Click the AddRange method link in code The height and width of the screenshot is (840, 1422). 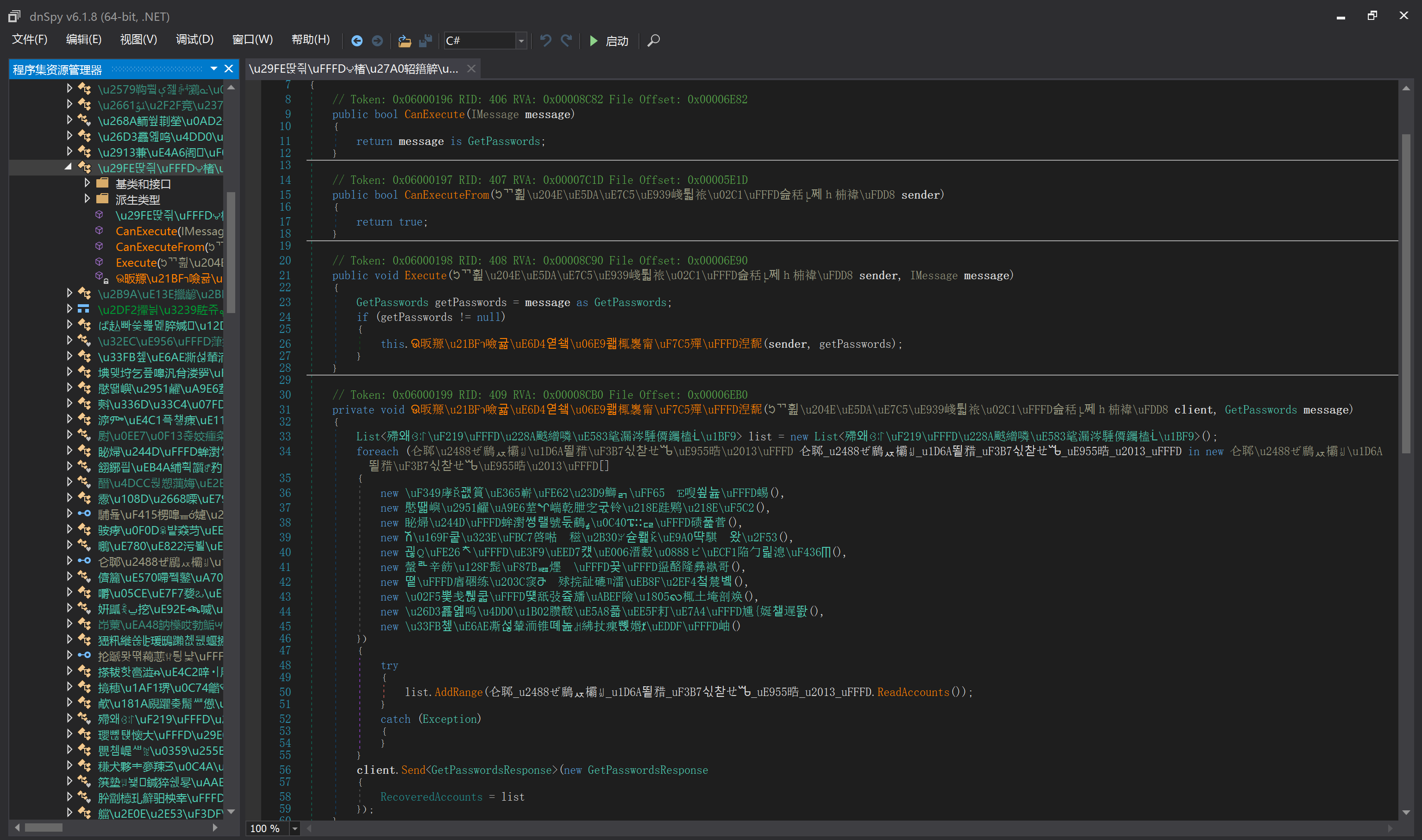coord(458,692)
